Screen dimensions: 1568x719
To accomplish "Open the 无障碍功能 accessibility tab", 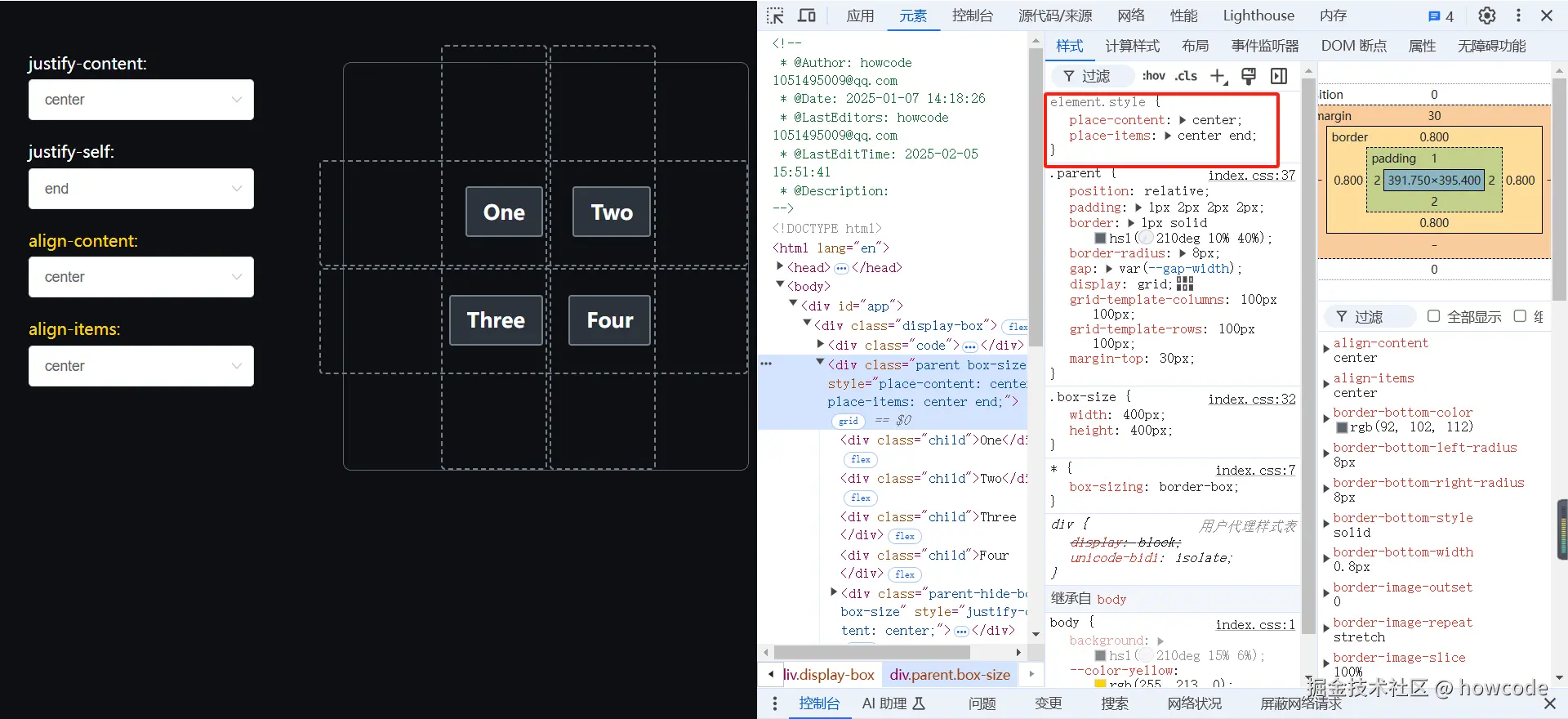I will click(x=1491, y=46).
